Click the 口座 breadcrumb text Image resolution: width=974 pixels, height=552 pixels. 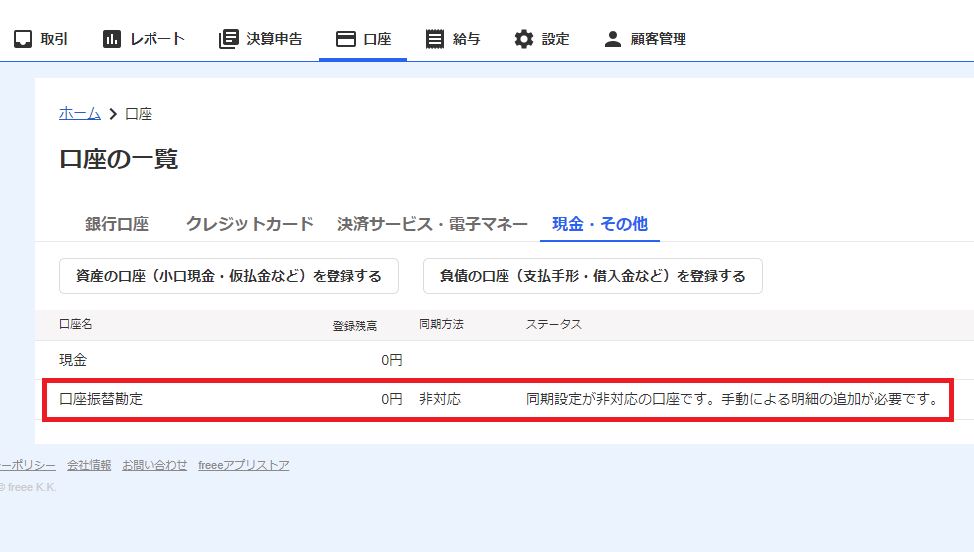[139, 114]
